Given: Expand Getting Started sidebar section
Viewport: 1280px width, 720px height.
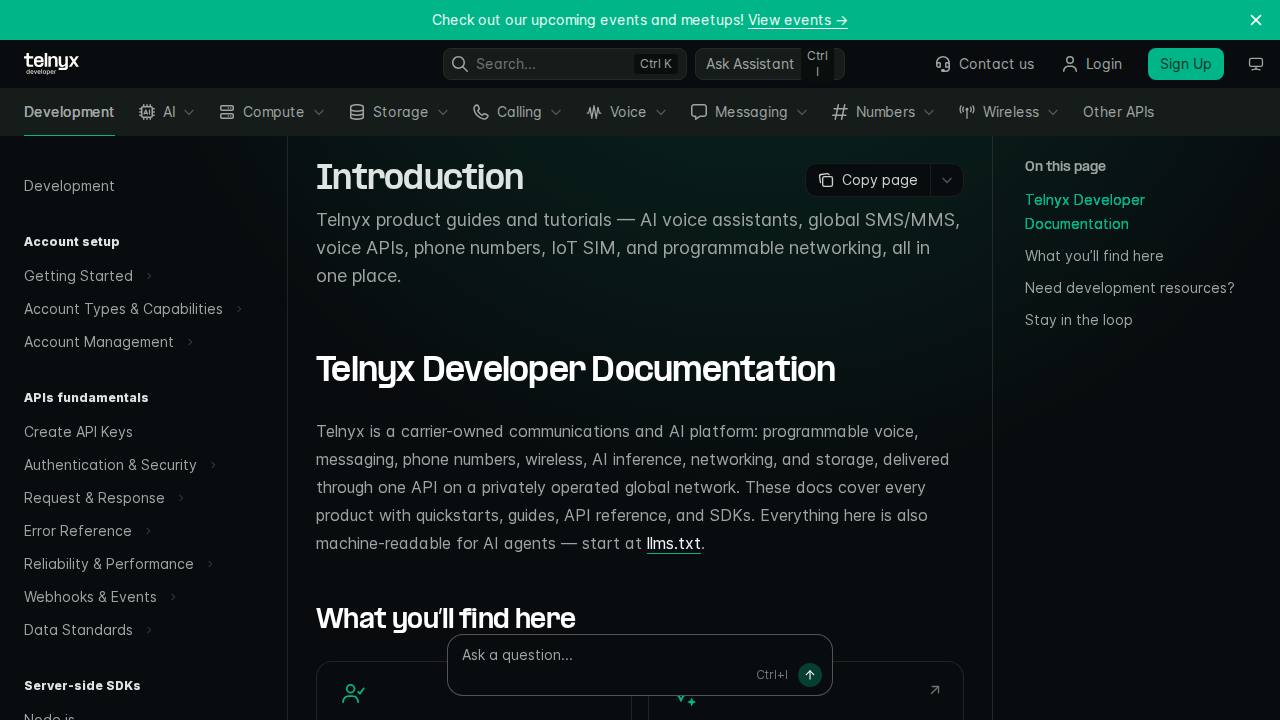Looking at the screenshot, I should (x=149, y=276).
